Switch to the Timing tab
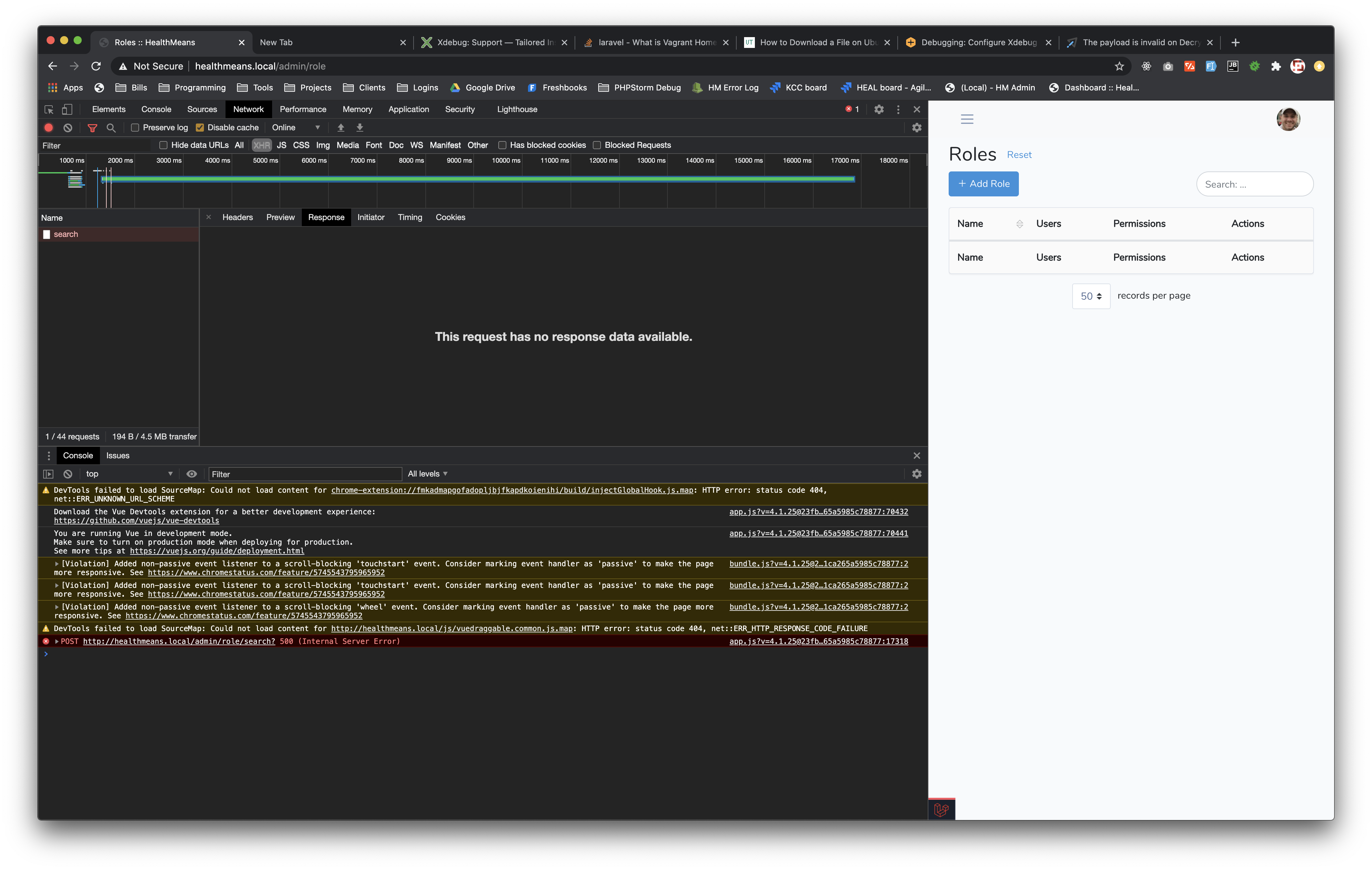 [410, 217]
